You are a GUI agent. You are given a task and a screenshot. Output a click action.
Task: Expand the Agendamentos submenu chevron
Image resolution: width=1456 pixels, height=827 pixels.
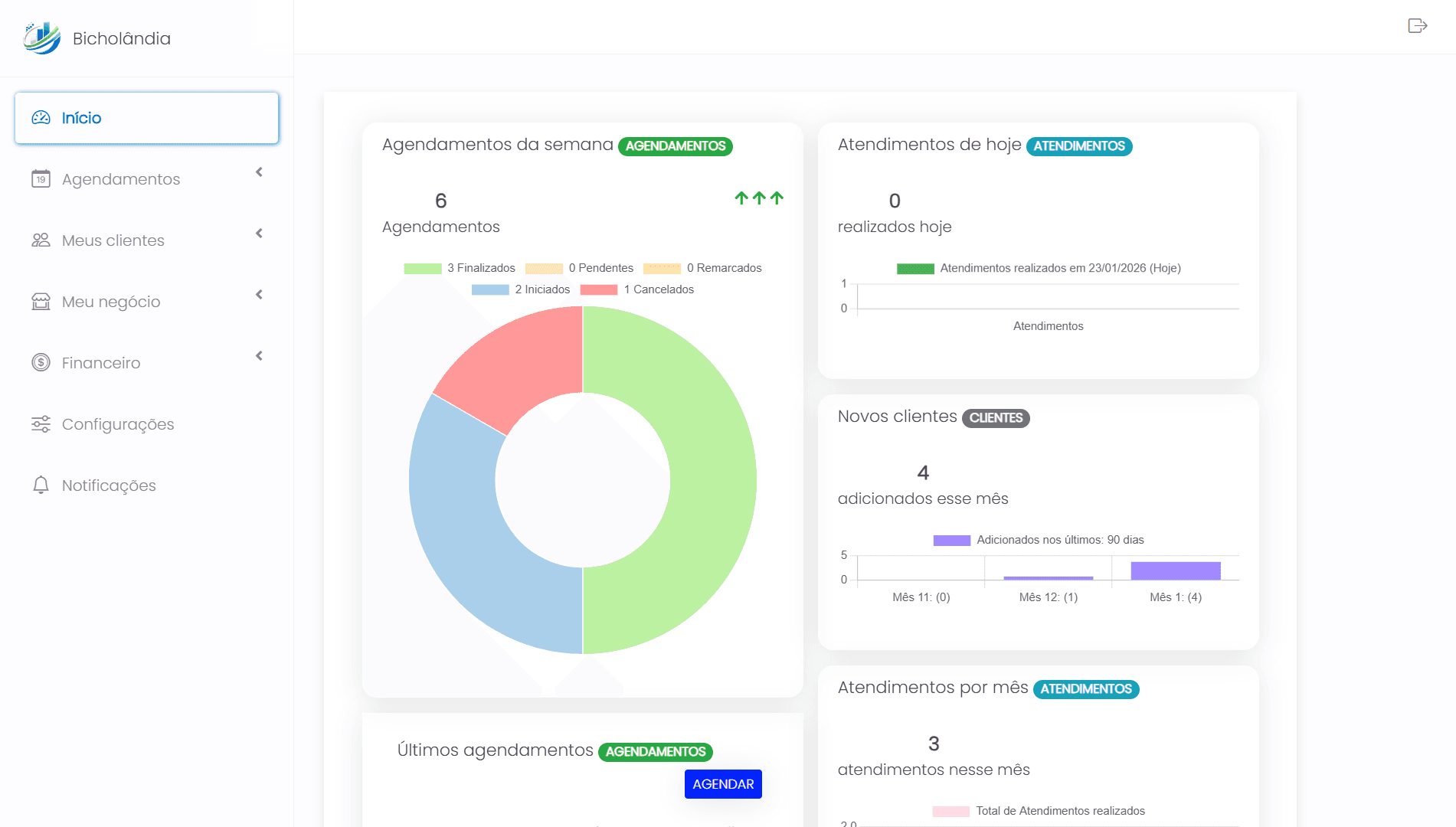tap(259, 172)
